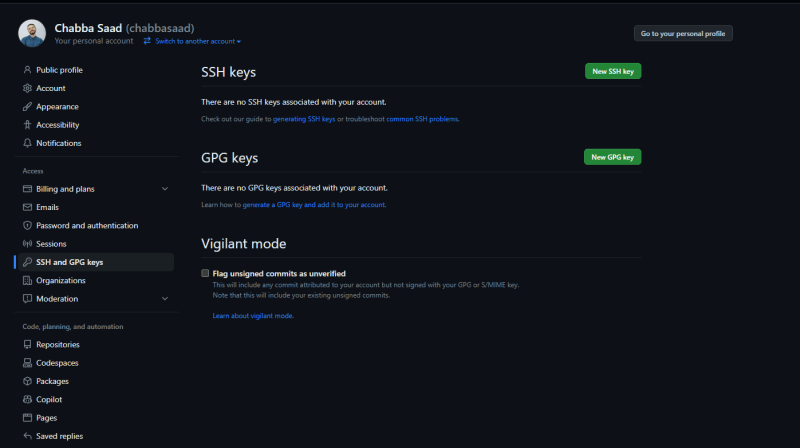Open Packages settings
The image size is (800, 448).
pos(52,381)
